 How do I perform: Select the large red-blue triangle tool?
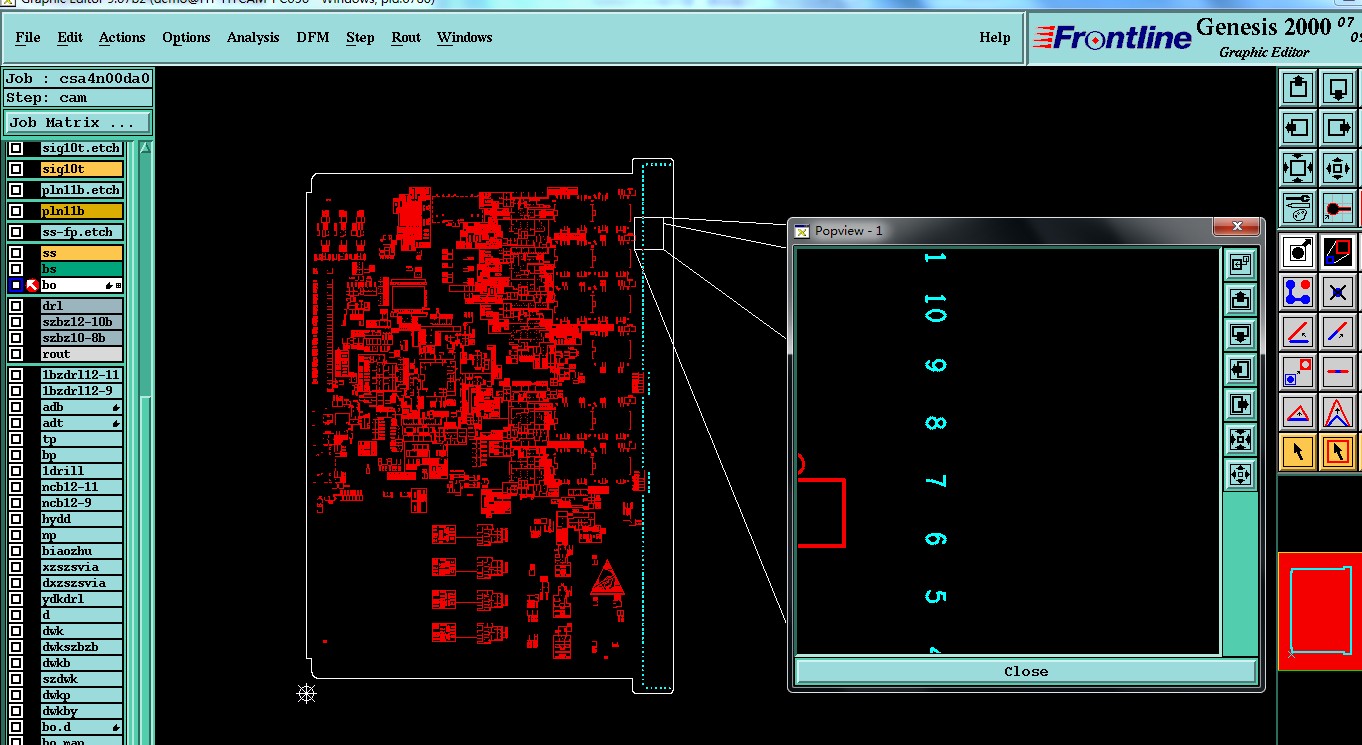pos(1338,412)
